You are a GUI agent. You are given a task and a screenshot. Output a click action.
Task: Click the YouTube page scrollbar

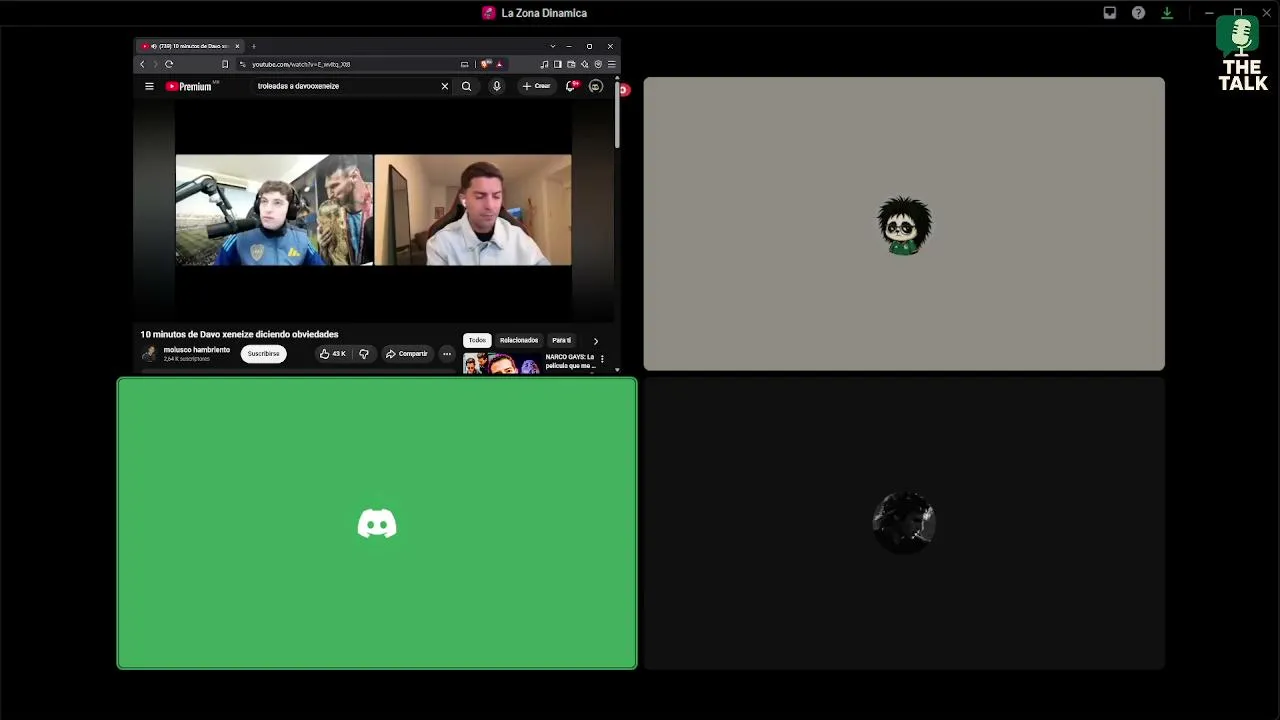pos(617,115)
